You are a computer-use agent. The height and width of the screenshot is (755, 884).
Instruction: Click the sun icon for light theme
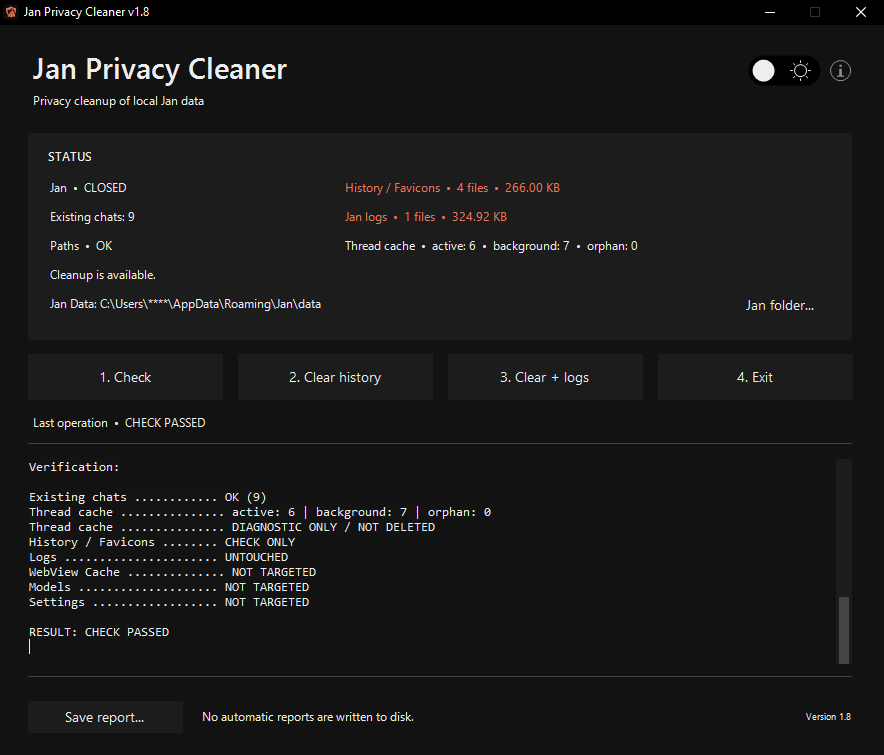[800, 71]
